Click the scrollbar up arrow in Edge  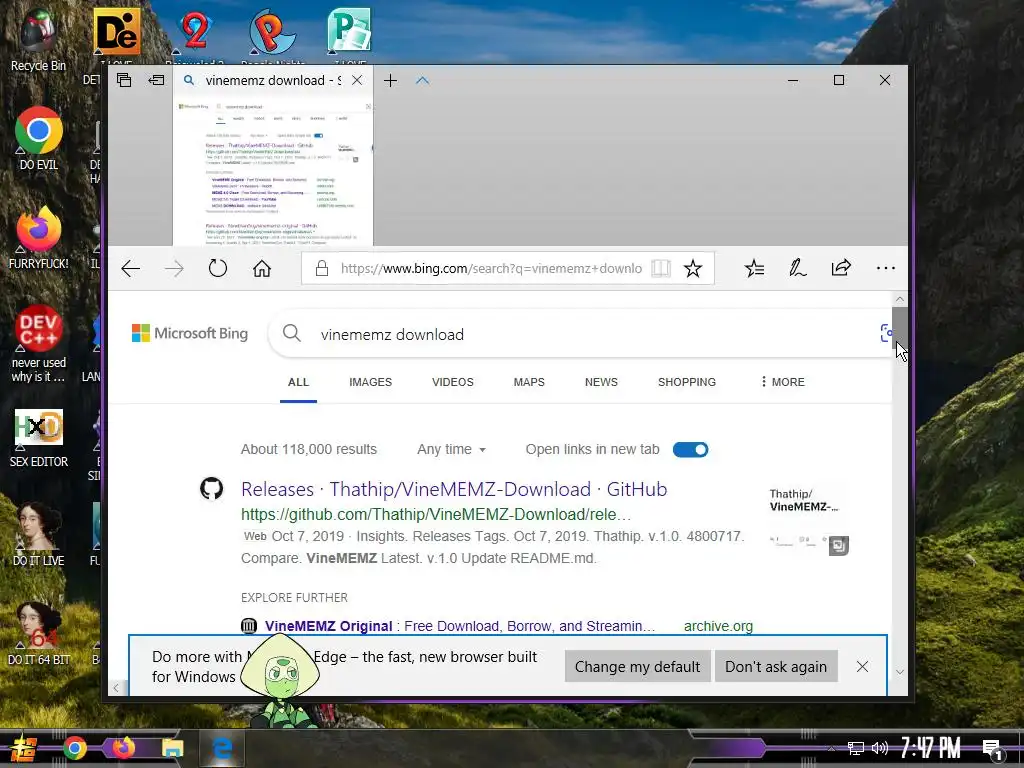pyautogui.click(x=900, y=299)
